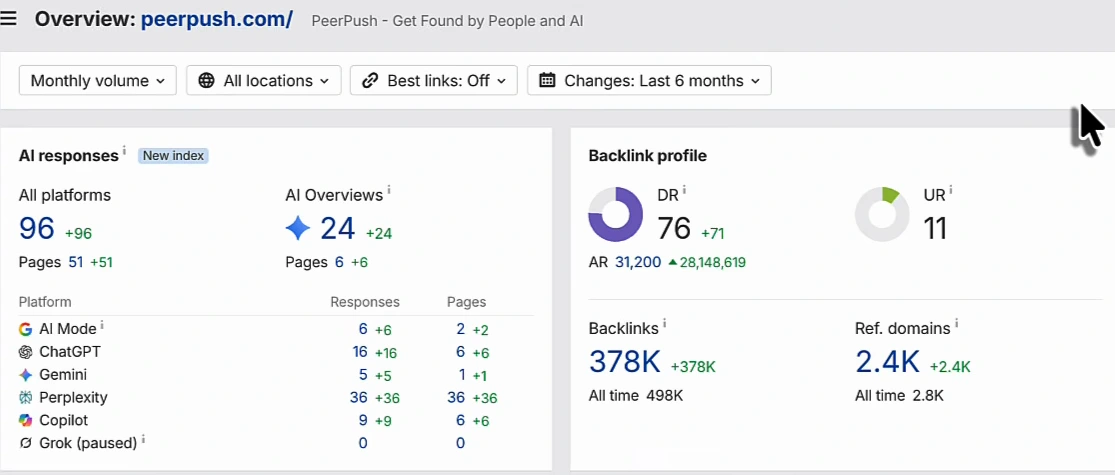Open Perplexity responses value 36

(358, 397)
